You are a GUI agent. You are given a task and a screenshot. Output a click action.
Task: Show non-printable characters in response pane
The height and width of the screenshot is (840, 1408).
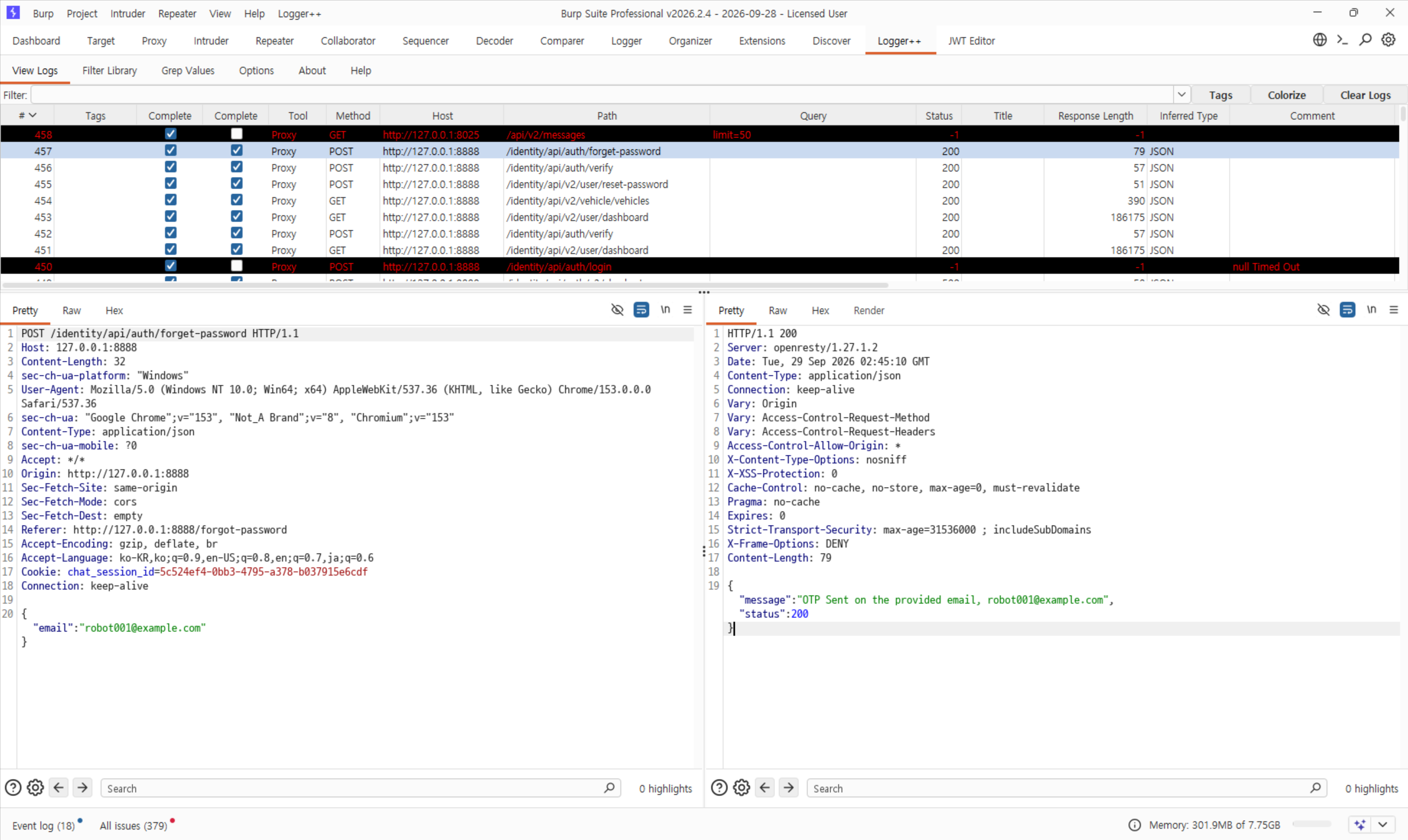[x=1371, y=310]
